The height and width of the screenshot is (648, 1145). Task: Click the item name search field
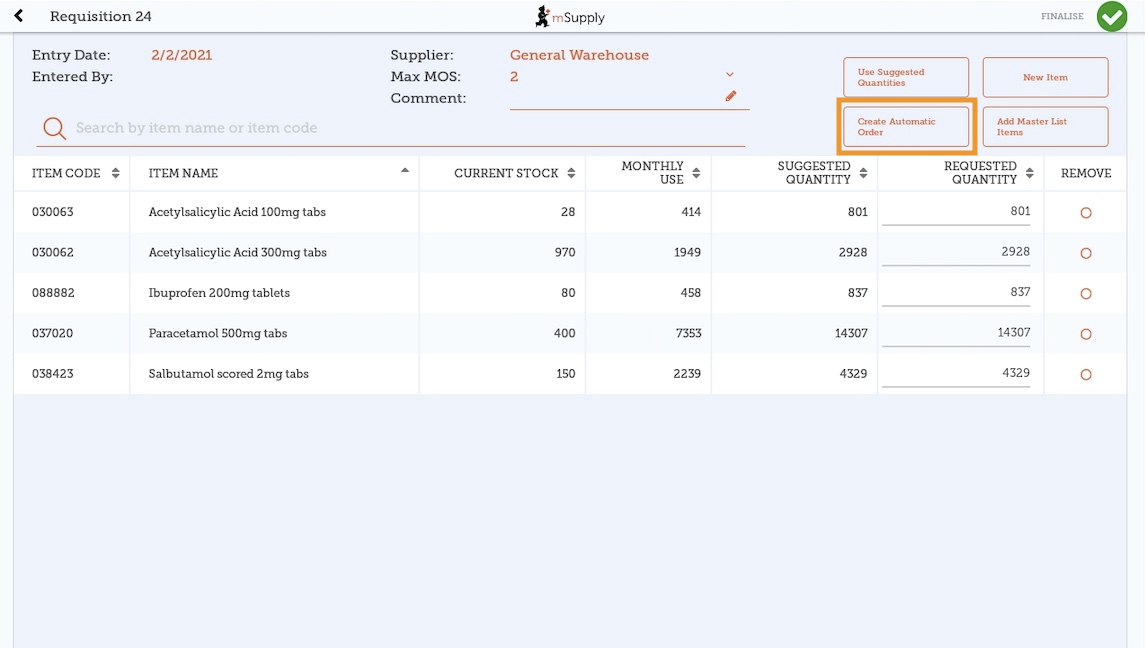click(400, 128)
